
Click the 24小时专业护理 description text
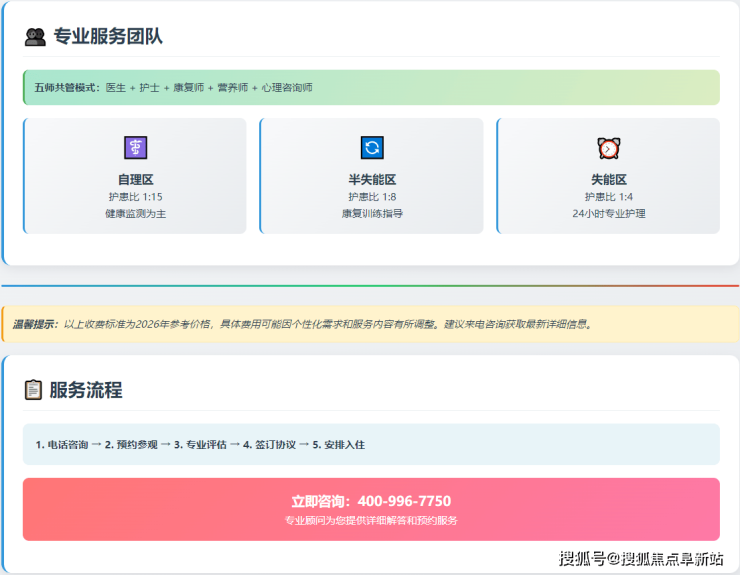(608, 214)
